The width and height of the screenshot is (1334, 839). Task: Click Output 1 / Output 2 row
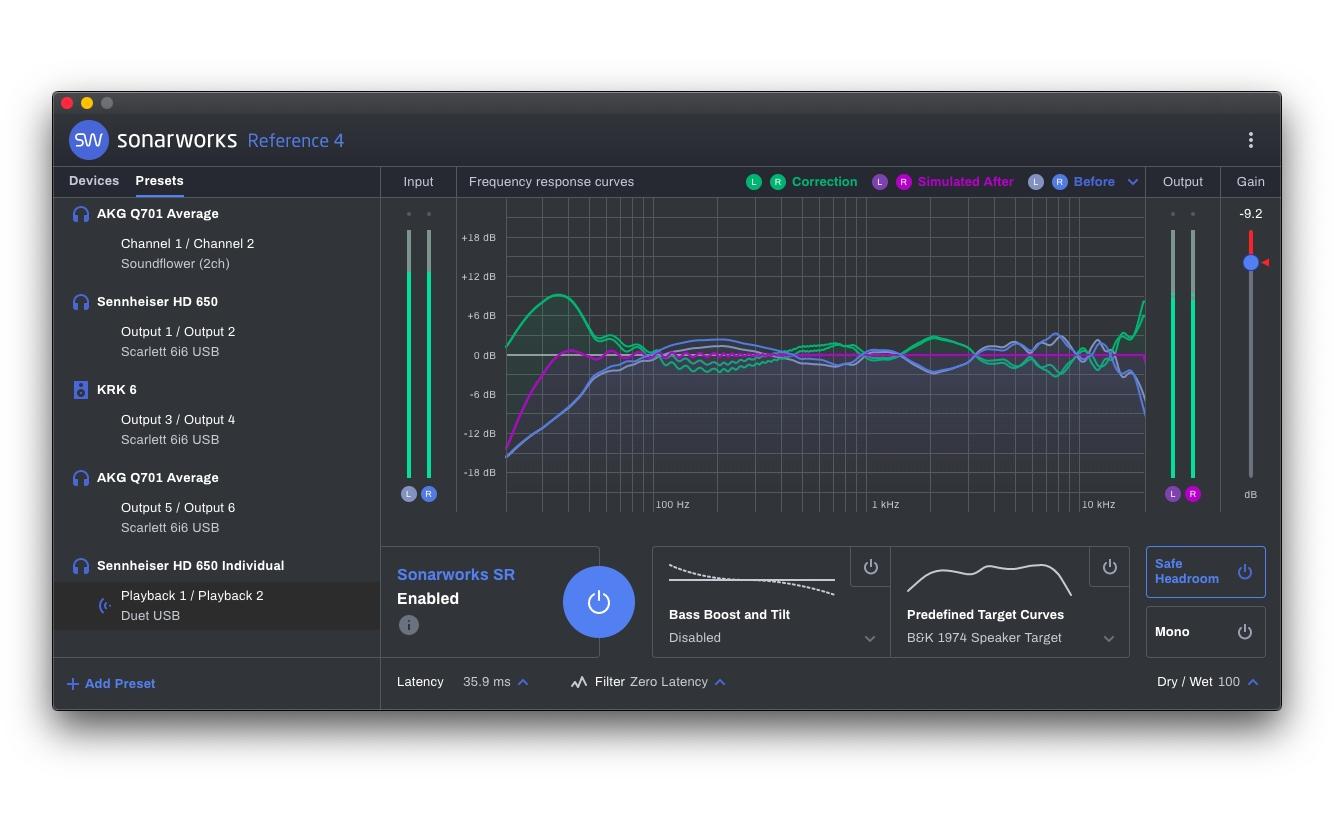217,342
